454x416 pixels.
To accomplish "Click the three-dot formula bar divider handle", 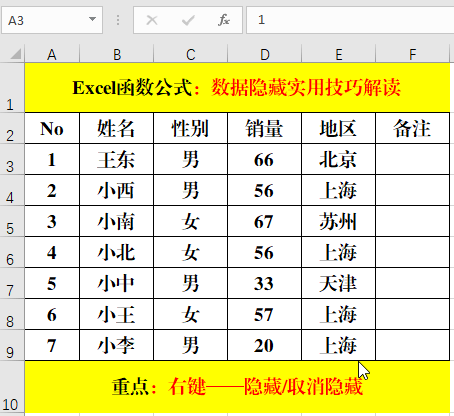I will coord(118,20).
